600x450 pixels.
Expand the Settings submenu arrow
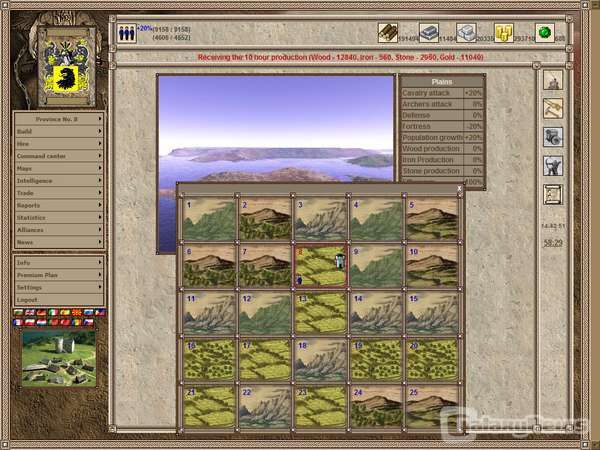(100, 287)
